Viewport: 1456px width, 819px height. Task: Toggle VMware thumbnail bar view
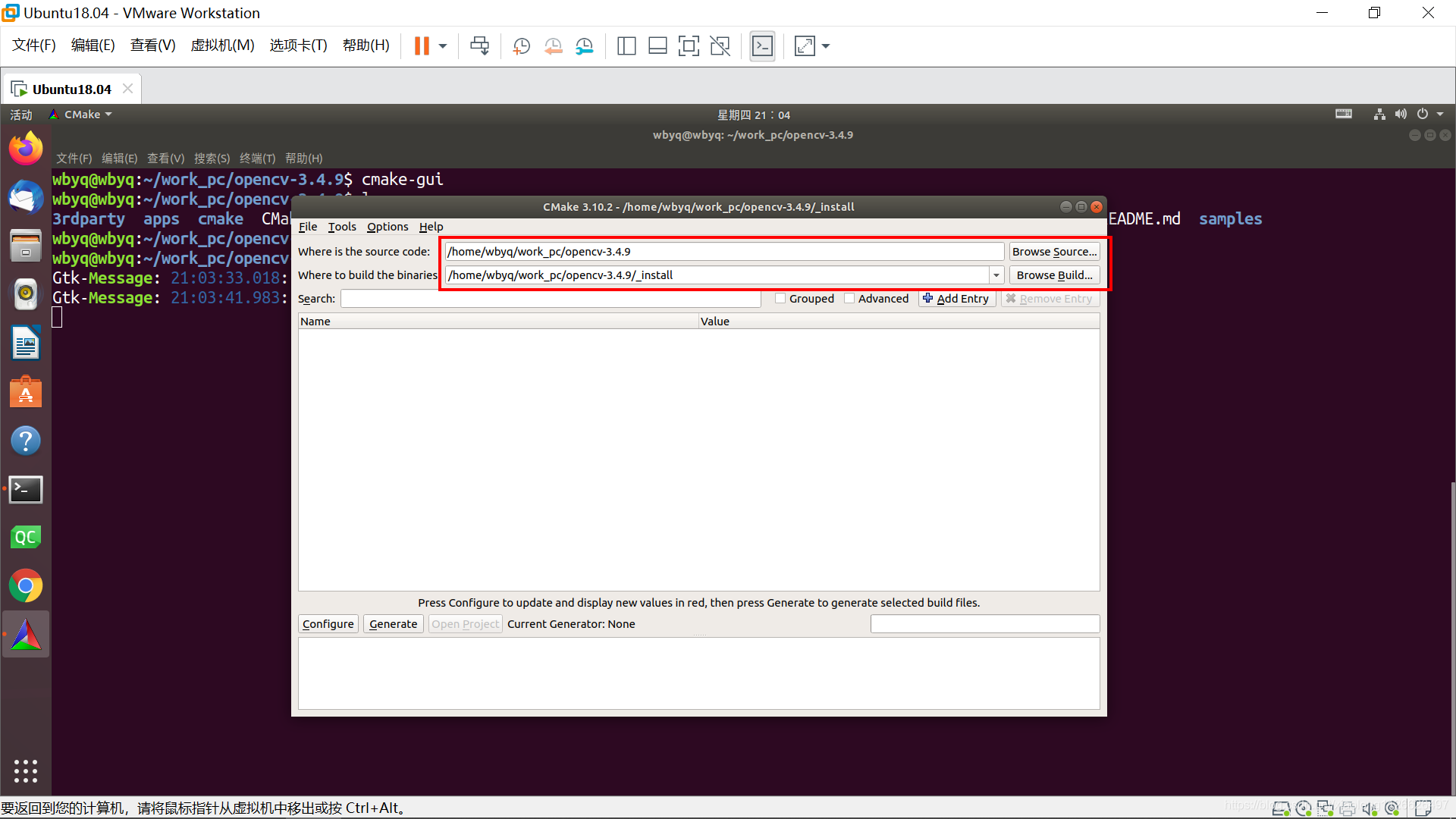[657, 46]
